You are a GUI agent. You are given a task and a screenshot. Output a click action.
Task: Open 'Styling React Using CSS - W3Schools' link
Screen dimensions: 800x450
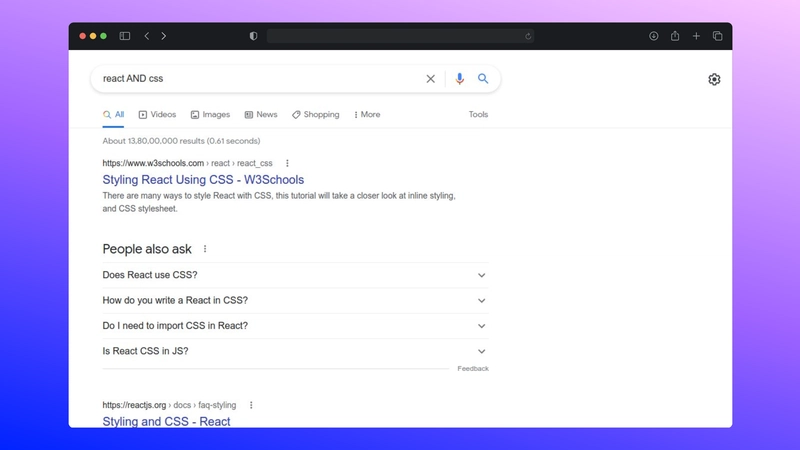203,180
